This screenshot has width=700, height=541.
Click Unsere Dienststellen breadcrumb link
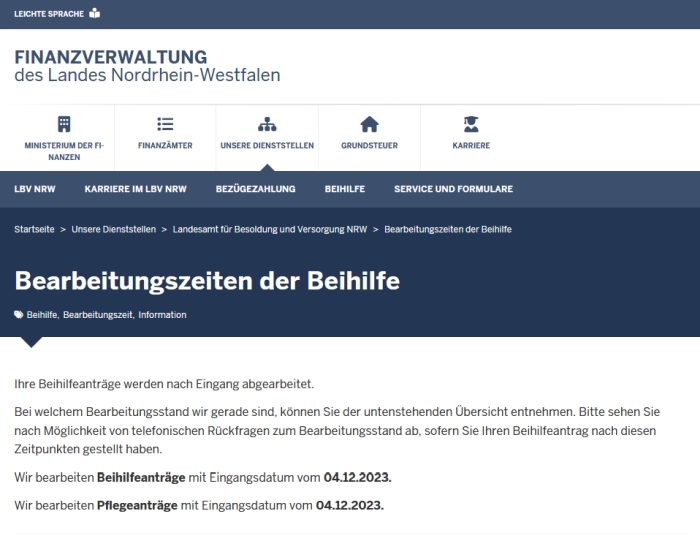tap(113, 229)
